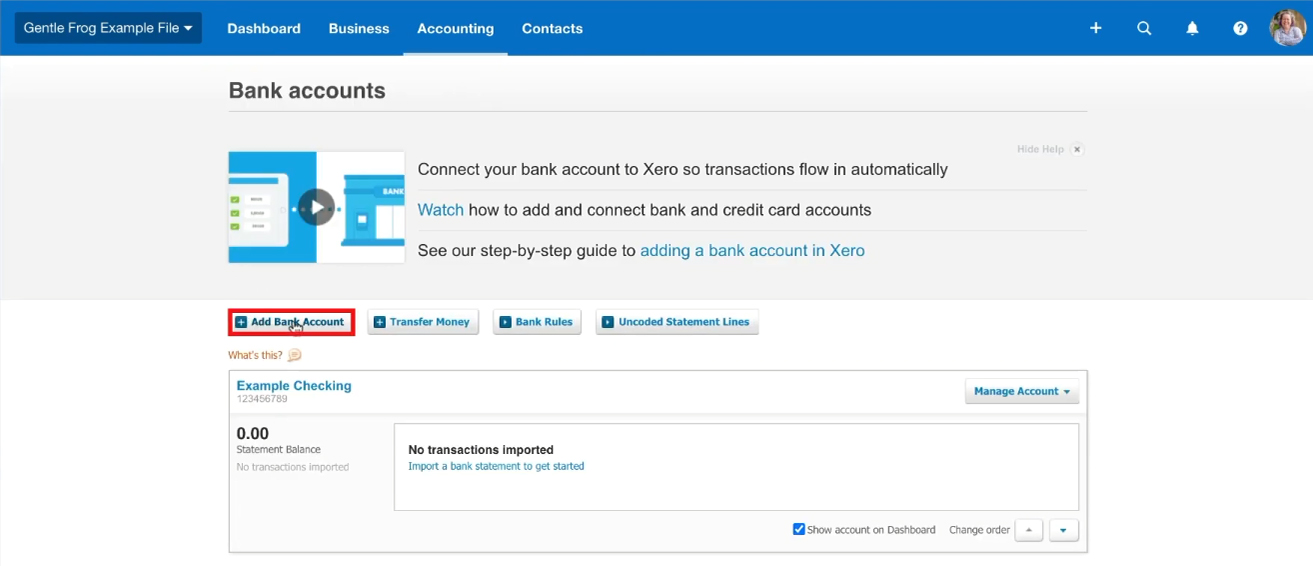Play the bank connection help video

pyautogui.click(x=316, y=208)
